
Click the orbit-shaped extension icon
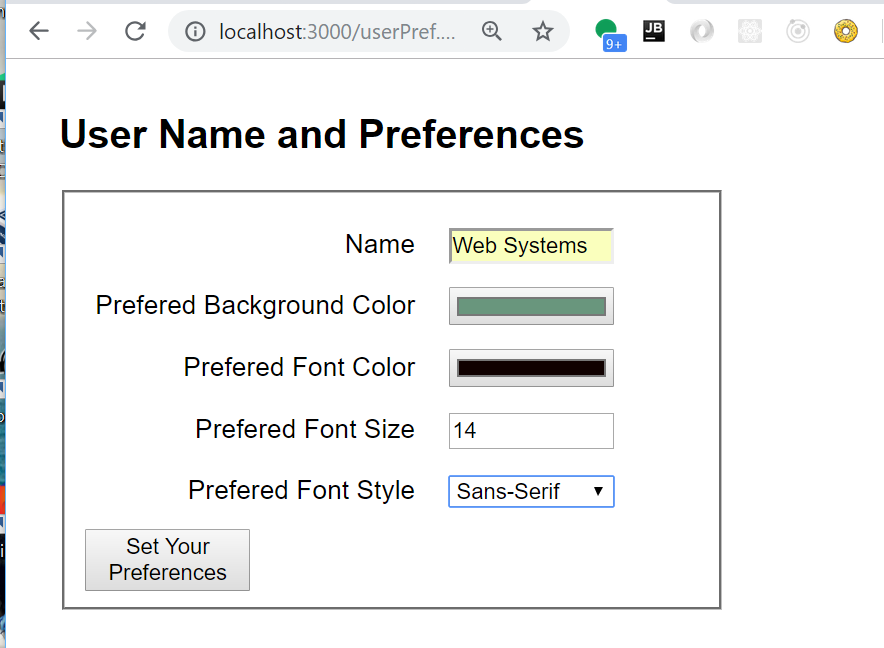pyautogui.click(x=797, y=31)
